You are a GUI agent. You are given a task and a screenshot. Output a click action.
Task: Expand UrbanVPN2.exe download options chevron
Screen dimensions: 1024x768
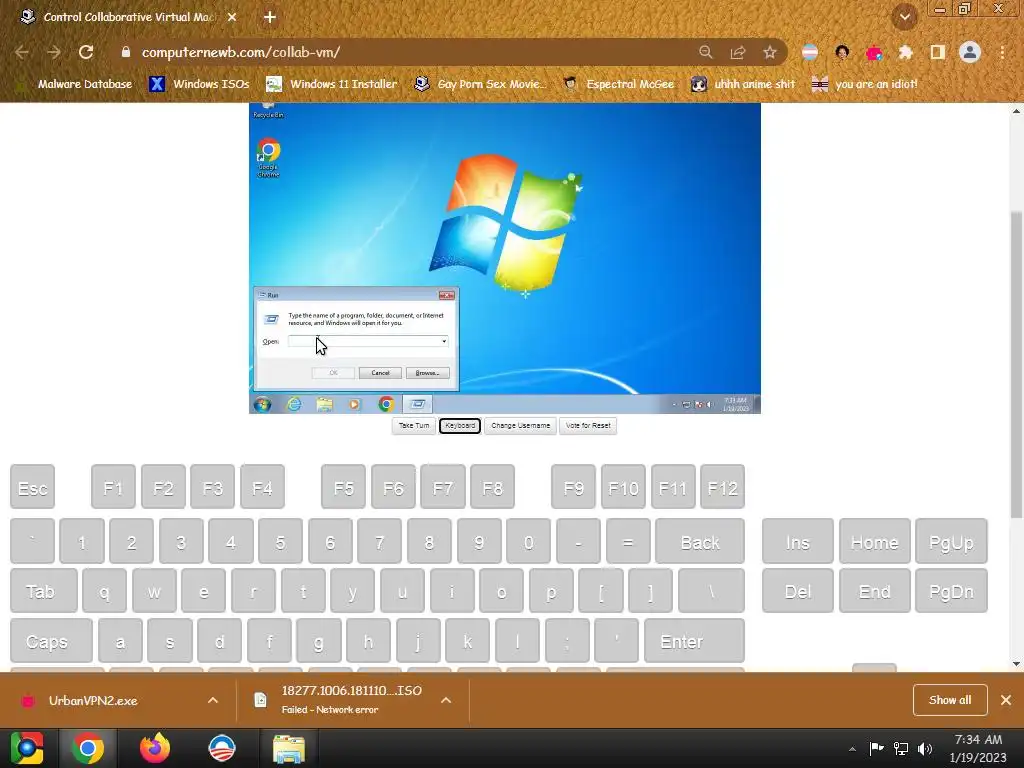click(213, 700)
